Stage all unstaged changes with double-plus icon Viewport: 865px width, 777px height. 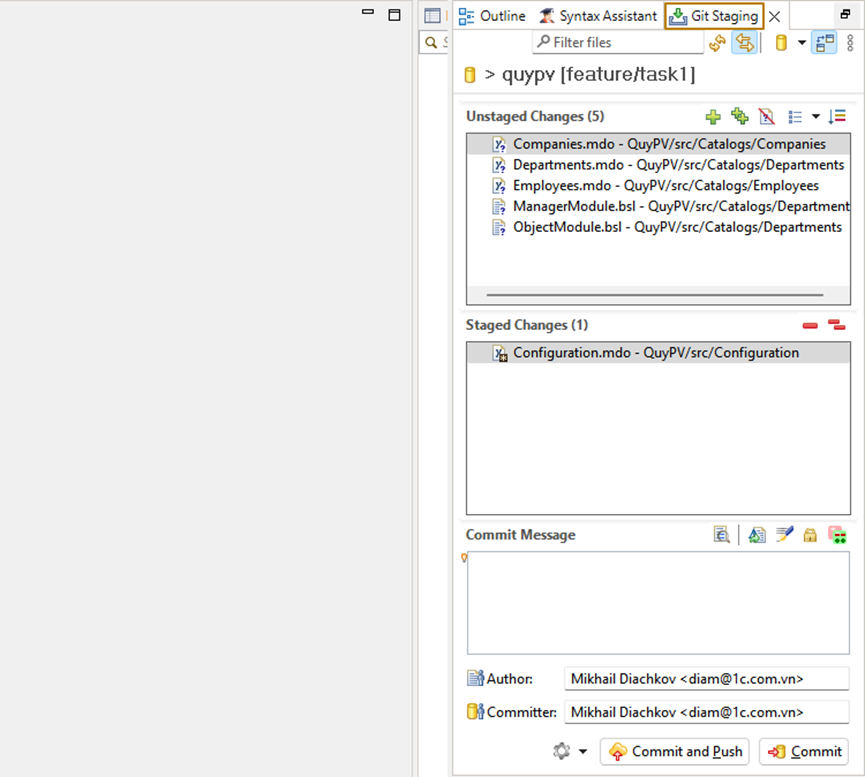[740, 117]
